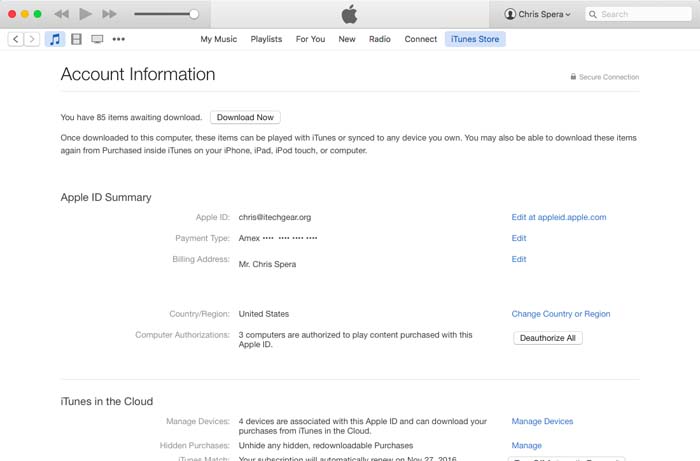This screenshot has height=461, width=700.
Task: Click the Amex payment type value
Action: (x=278, y=238)
